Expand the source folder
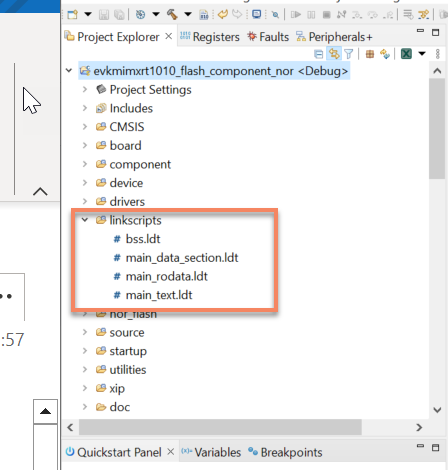Screen dimensions: 448x470 pyautogui.click(x=85, y=332)
